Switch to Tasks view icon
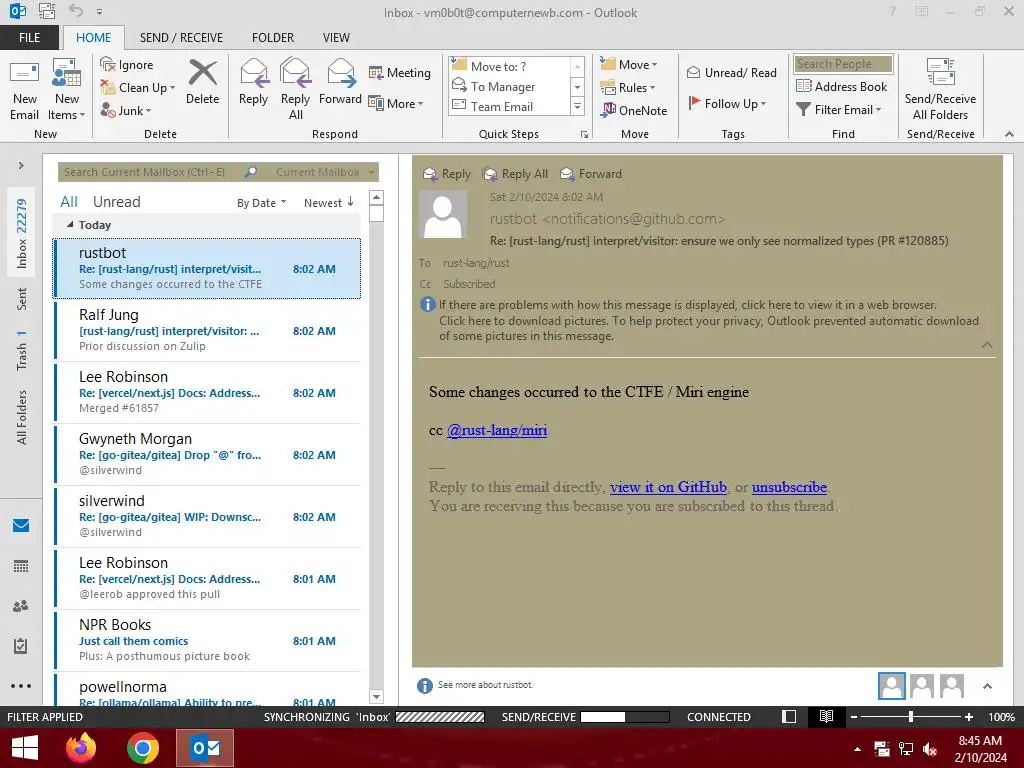This screenshot has height=768, width=1024. tap(21, 646)
